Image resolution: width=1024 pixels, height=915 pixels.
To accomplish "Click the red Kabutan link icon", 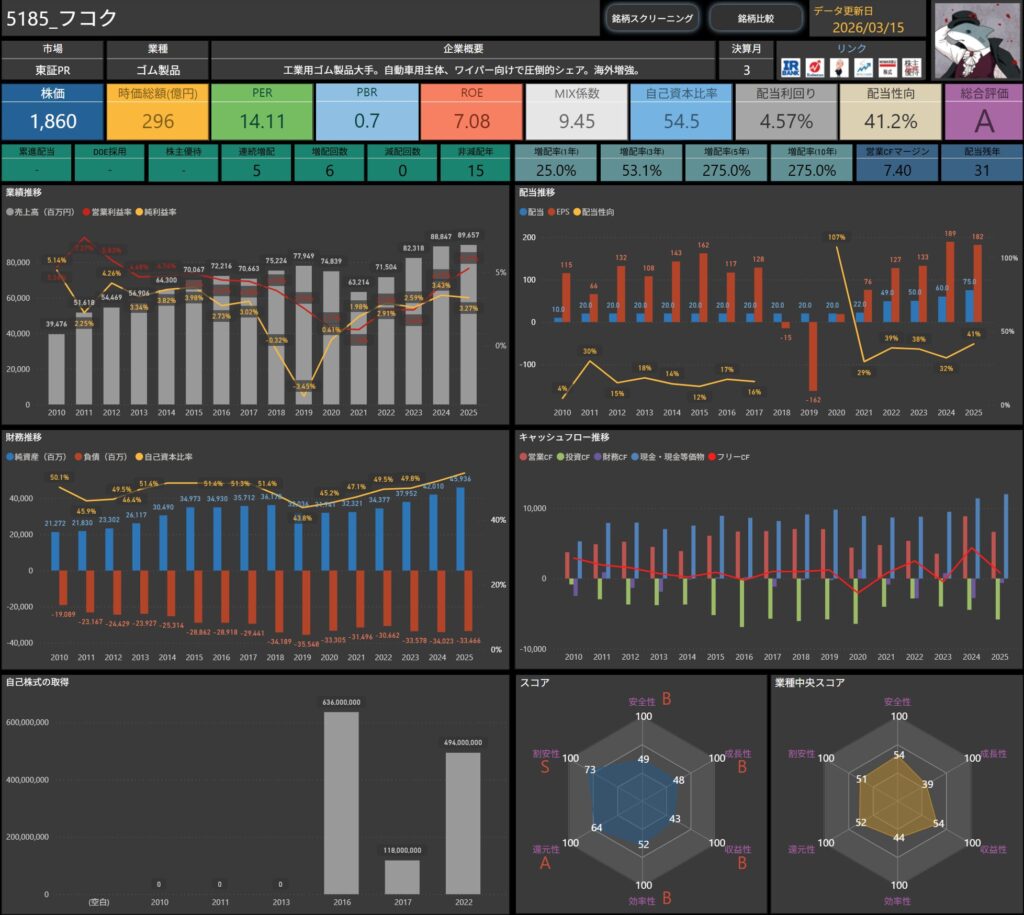I will 815,67.
